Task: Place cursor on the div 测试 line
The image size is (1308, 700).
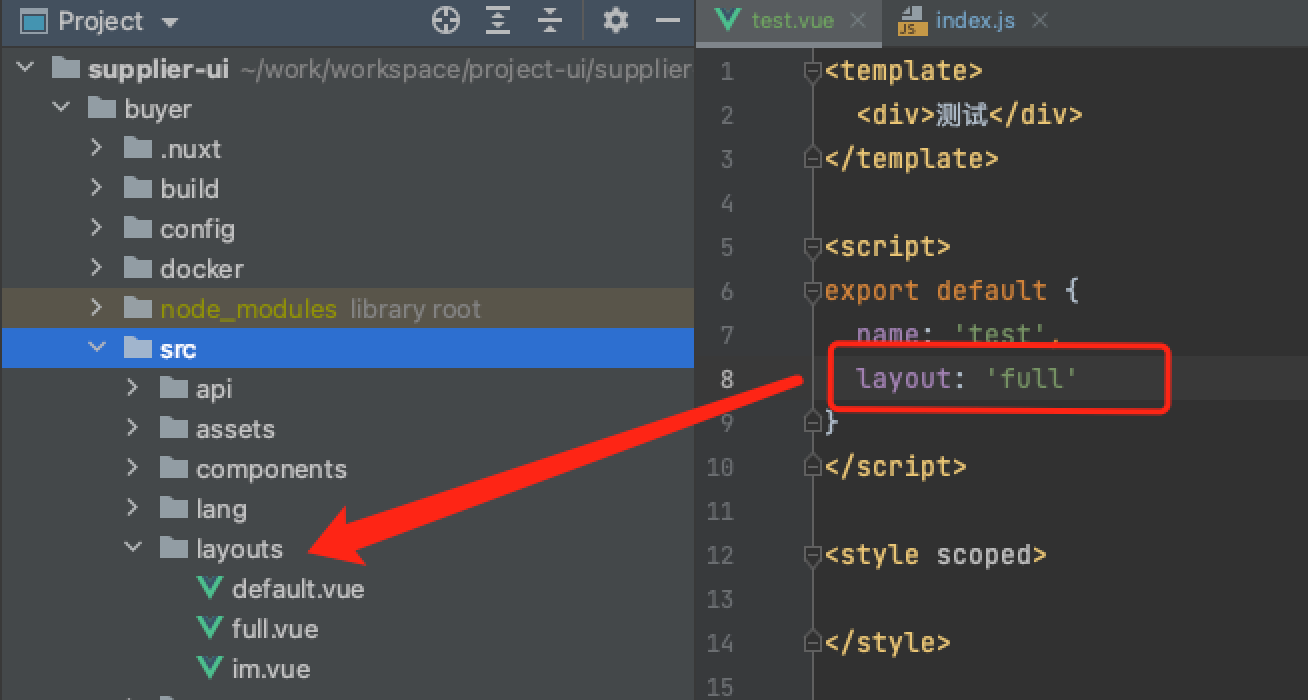Action: coord(969,115)
